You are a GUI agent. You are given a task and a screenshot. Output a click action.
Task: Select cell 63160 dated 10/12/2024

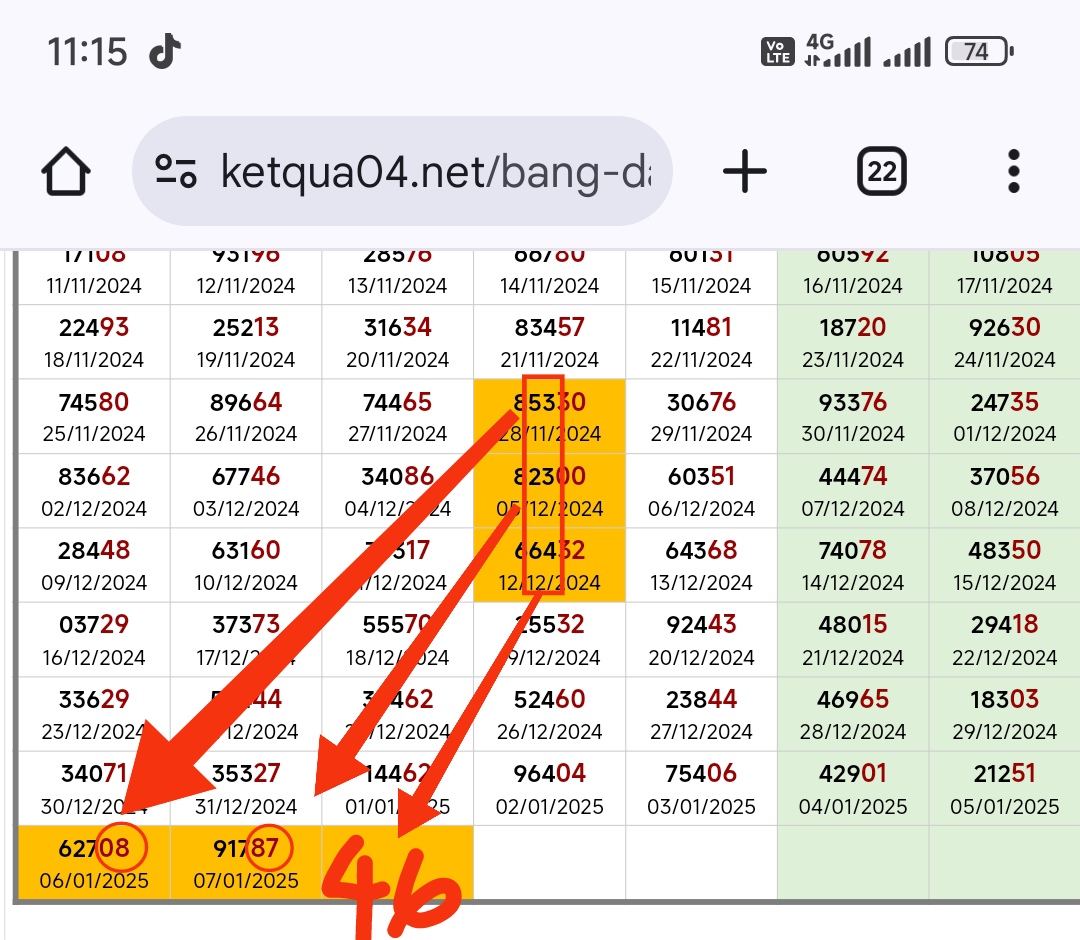(x=246, y=565)
